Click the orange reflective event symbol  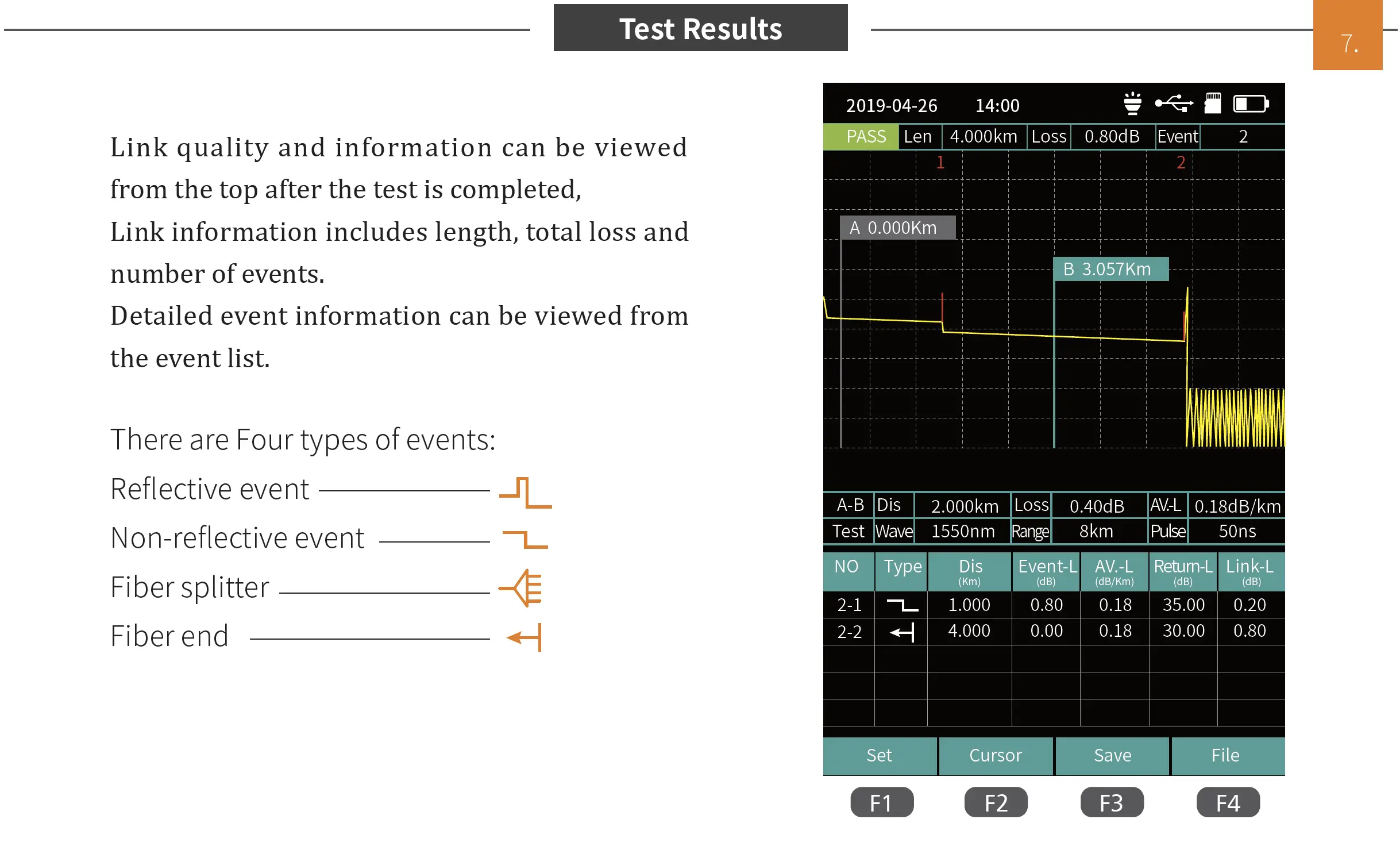(525, 493)
